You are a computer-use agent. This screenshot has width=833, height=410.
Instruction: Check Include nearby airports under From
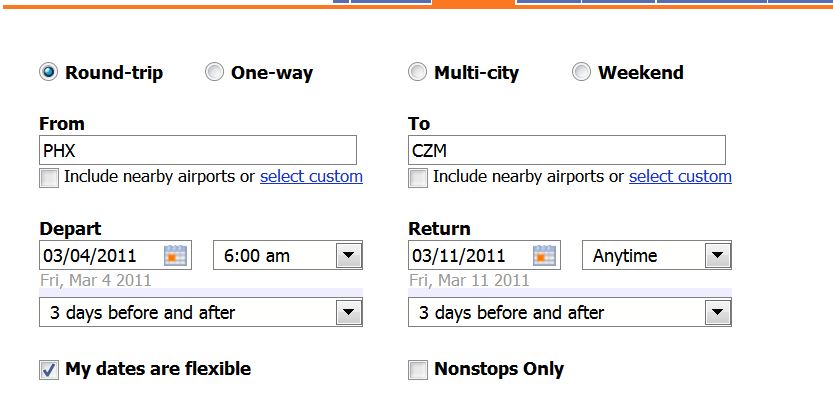(49, 178)
